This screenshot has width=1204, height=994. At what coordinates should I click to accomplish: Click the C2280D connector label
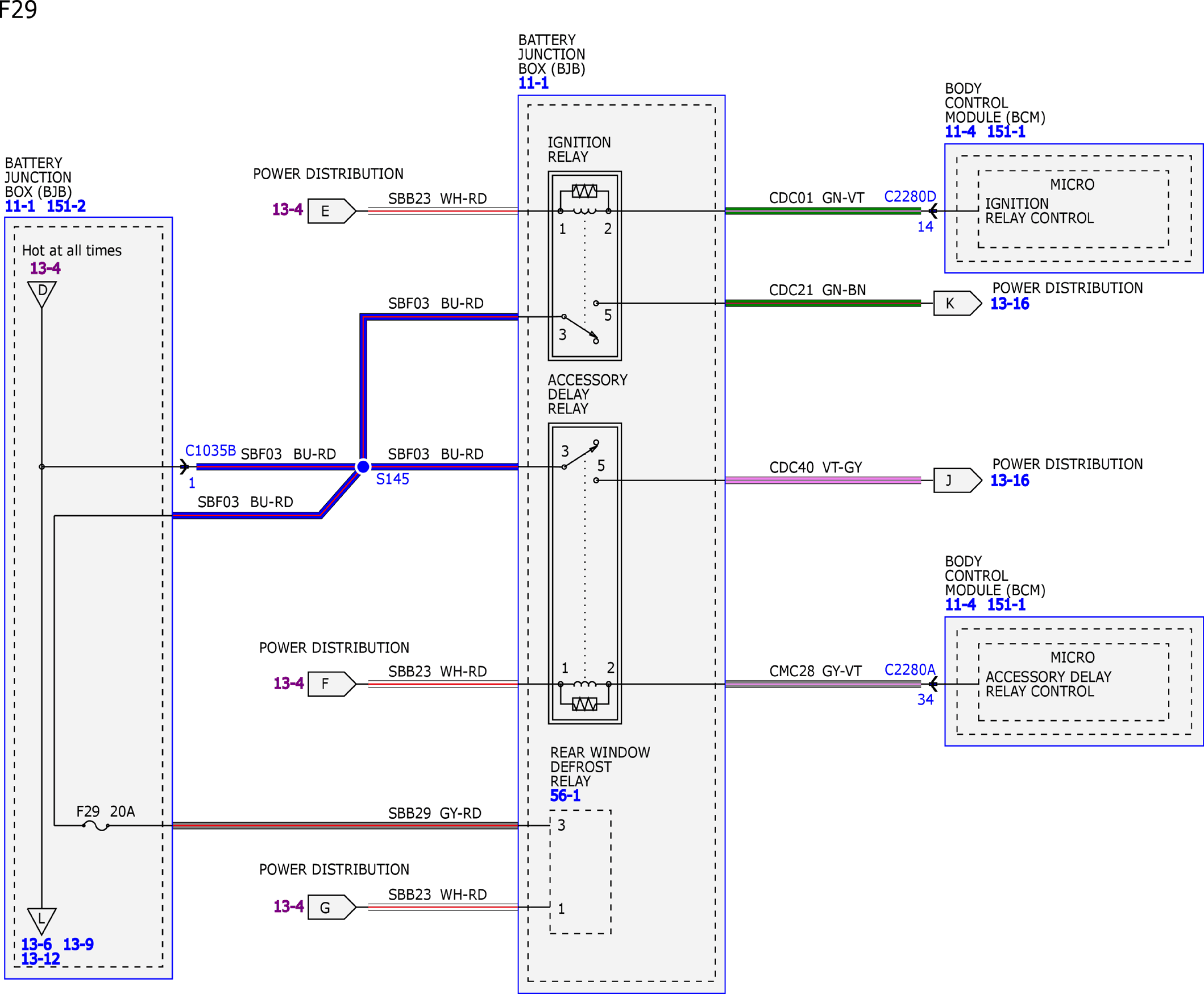click(x=910, y=196)
